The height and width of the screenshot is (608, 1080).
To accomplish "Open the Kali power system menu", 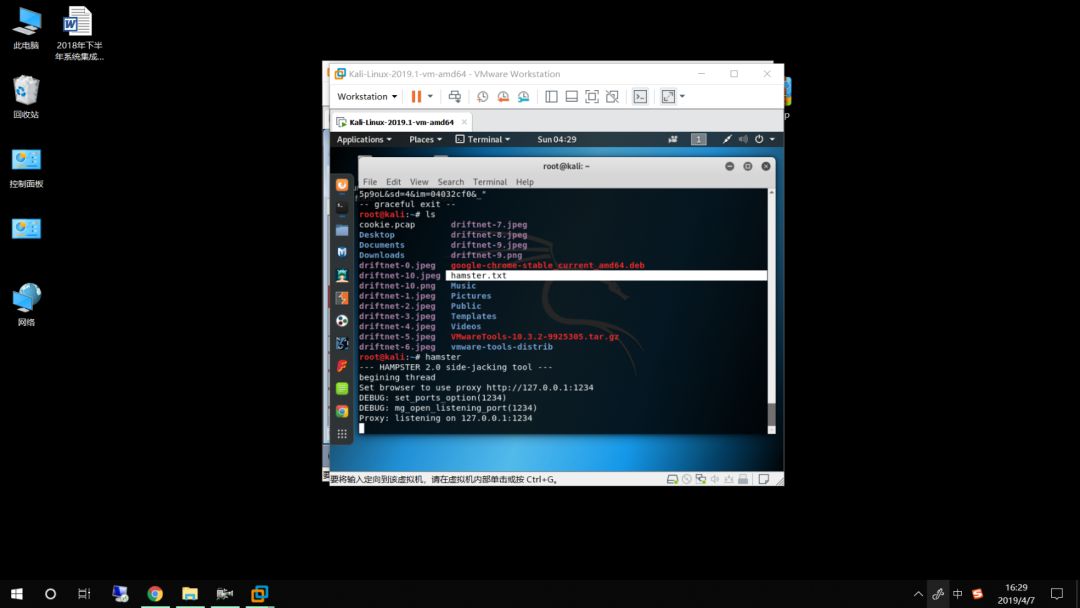I will (764, 139).
